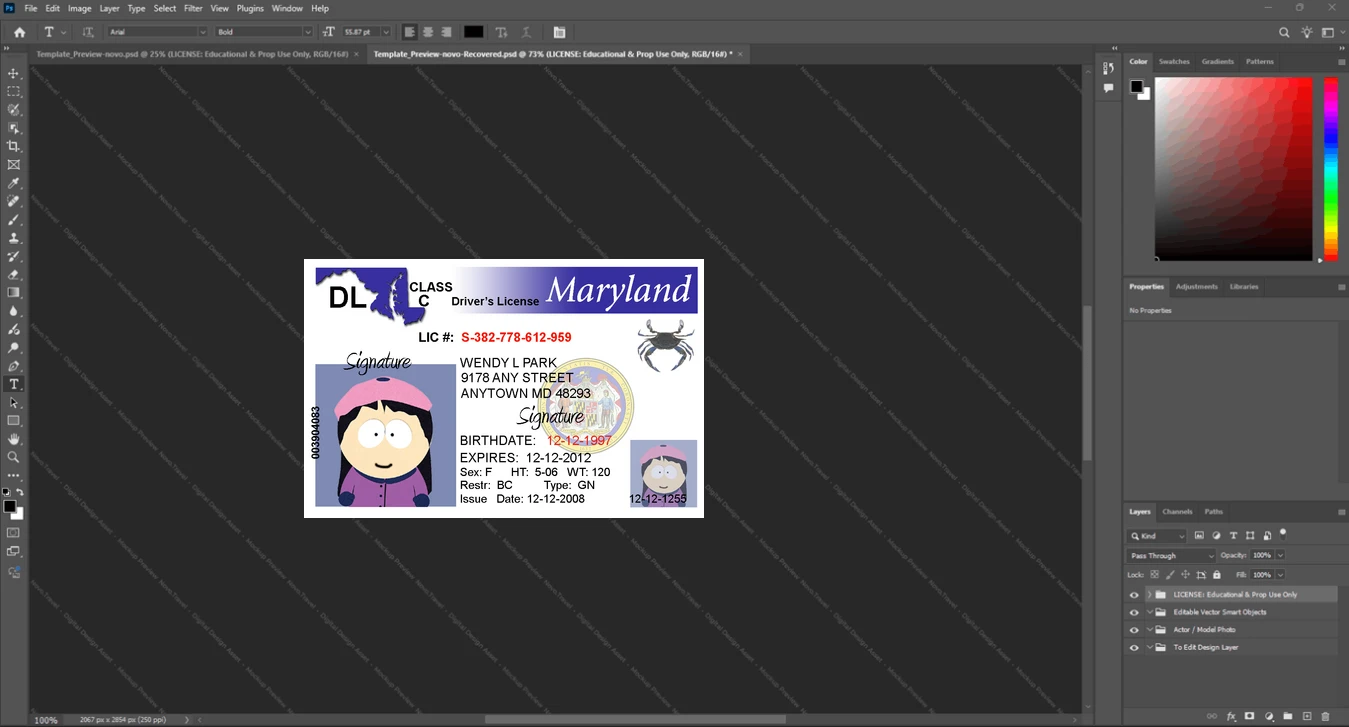Center-align text in the options bar

click(x=428, y=32)
